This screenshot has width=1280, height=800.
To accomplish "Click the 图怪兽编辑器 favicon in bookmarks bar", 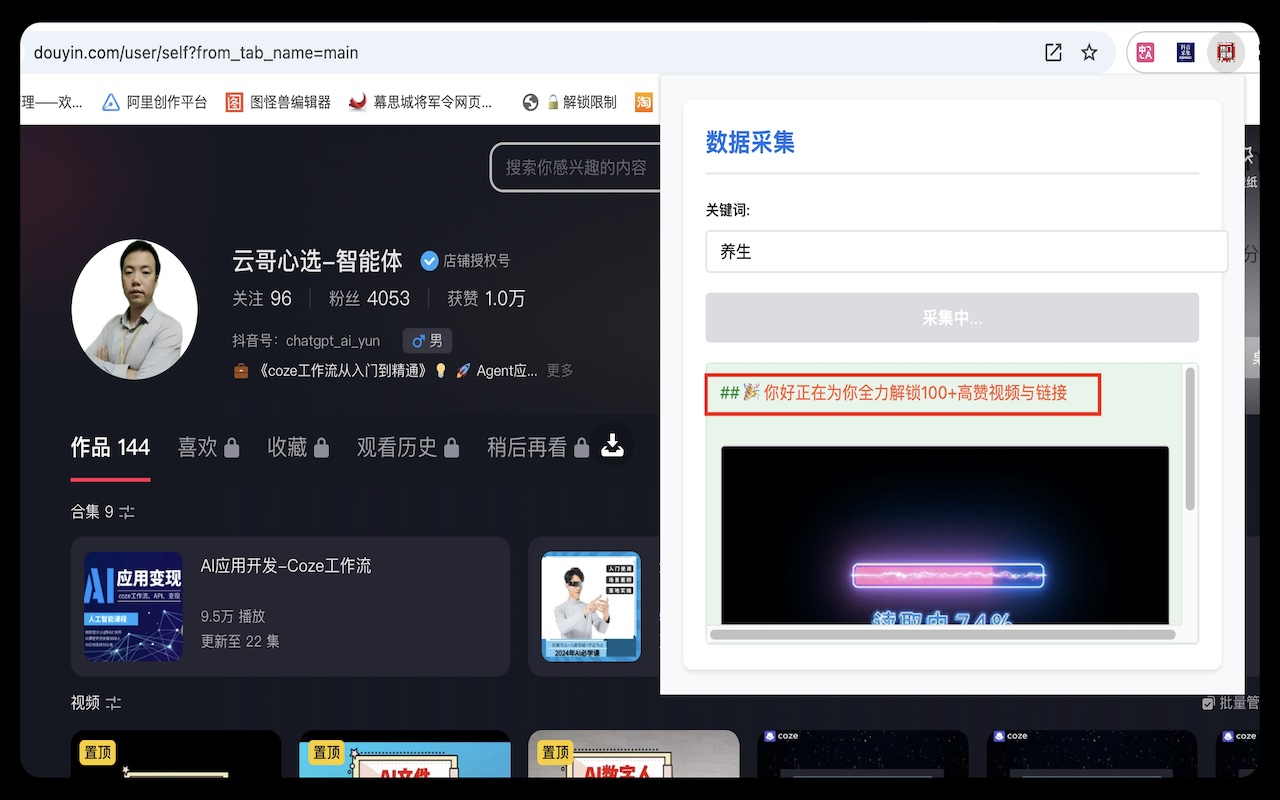I will click(234, 101).
